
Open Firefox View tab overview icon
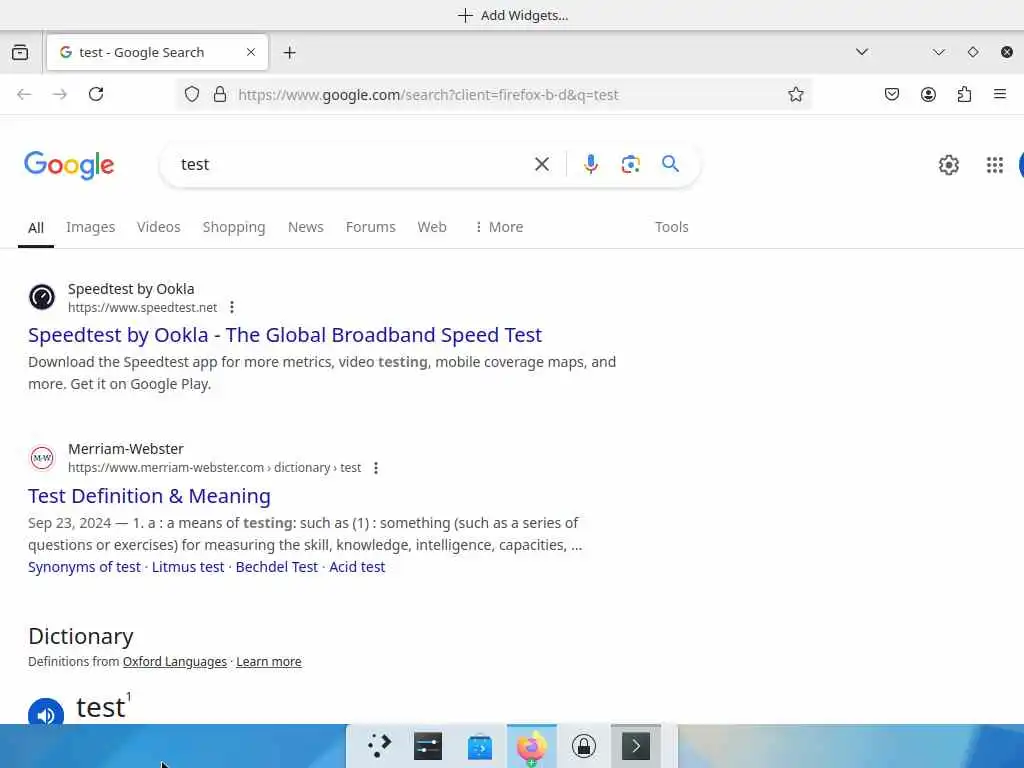point(20,52)
